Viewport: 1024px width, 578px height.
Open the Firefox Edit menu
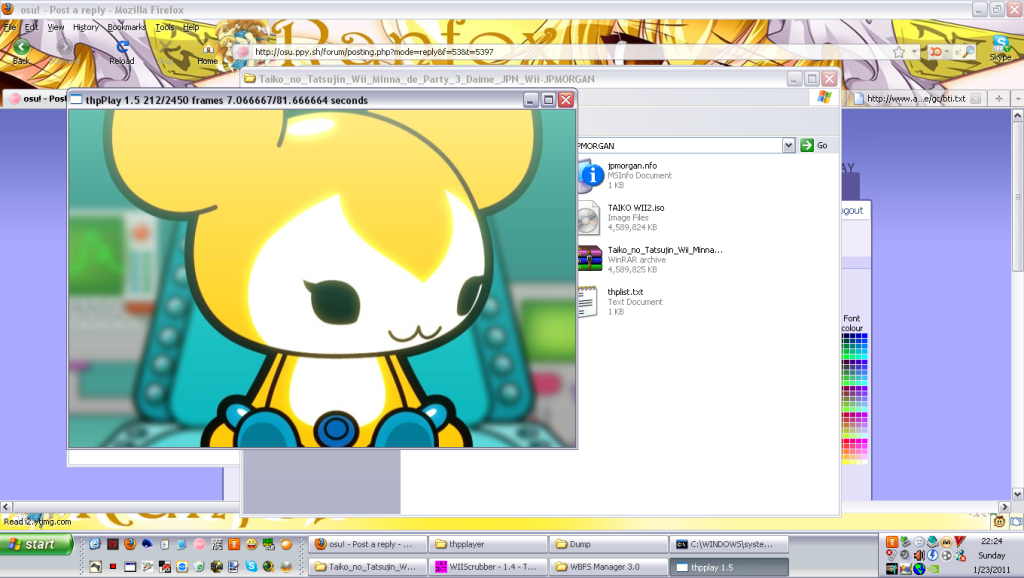click(x=31, y=27)
